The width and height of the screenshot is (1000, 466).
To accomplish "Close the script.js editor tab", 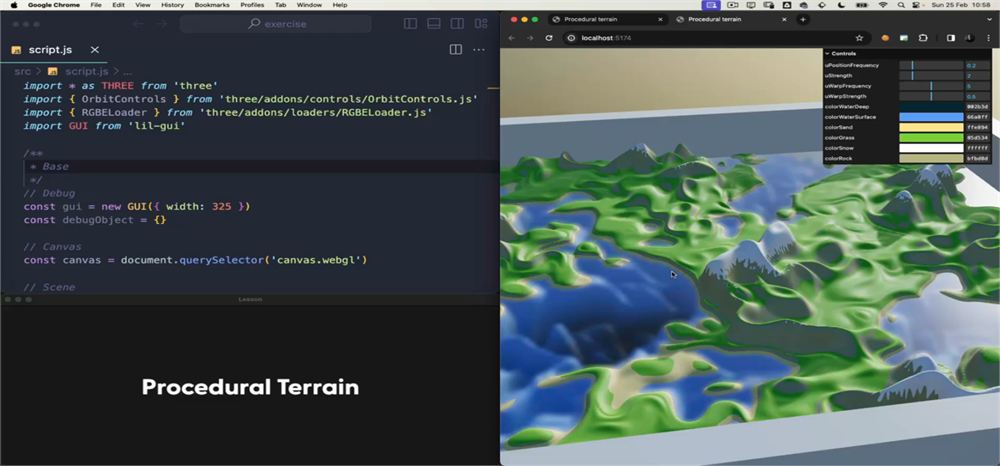I will pos(94,50).
